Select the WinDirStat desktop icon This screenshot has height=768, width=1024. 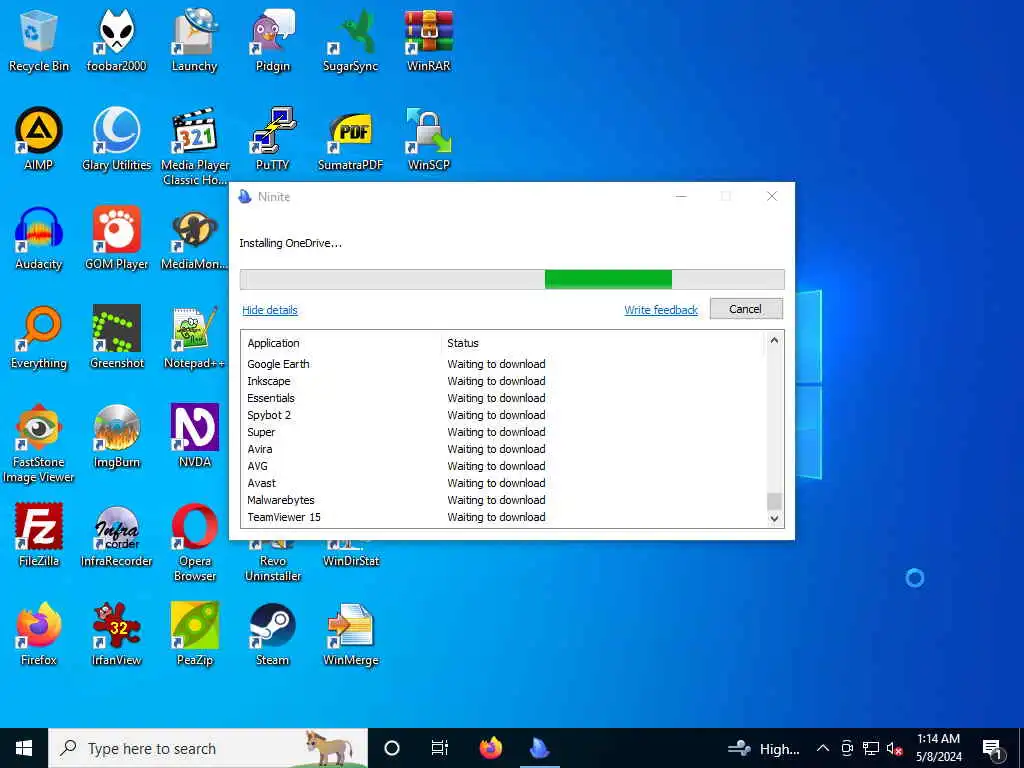(x=350, y=555)
